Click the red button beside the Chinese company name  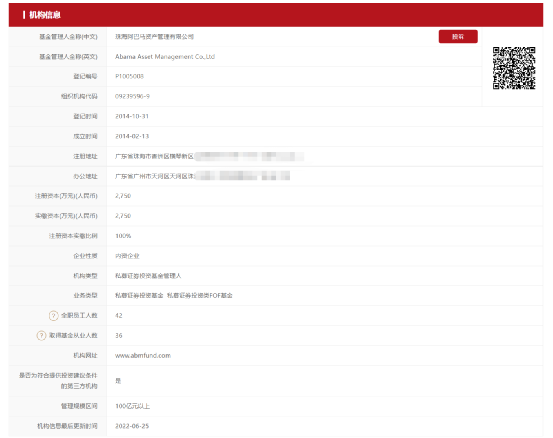coord(458,37)
